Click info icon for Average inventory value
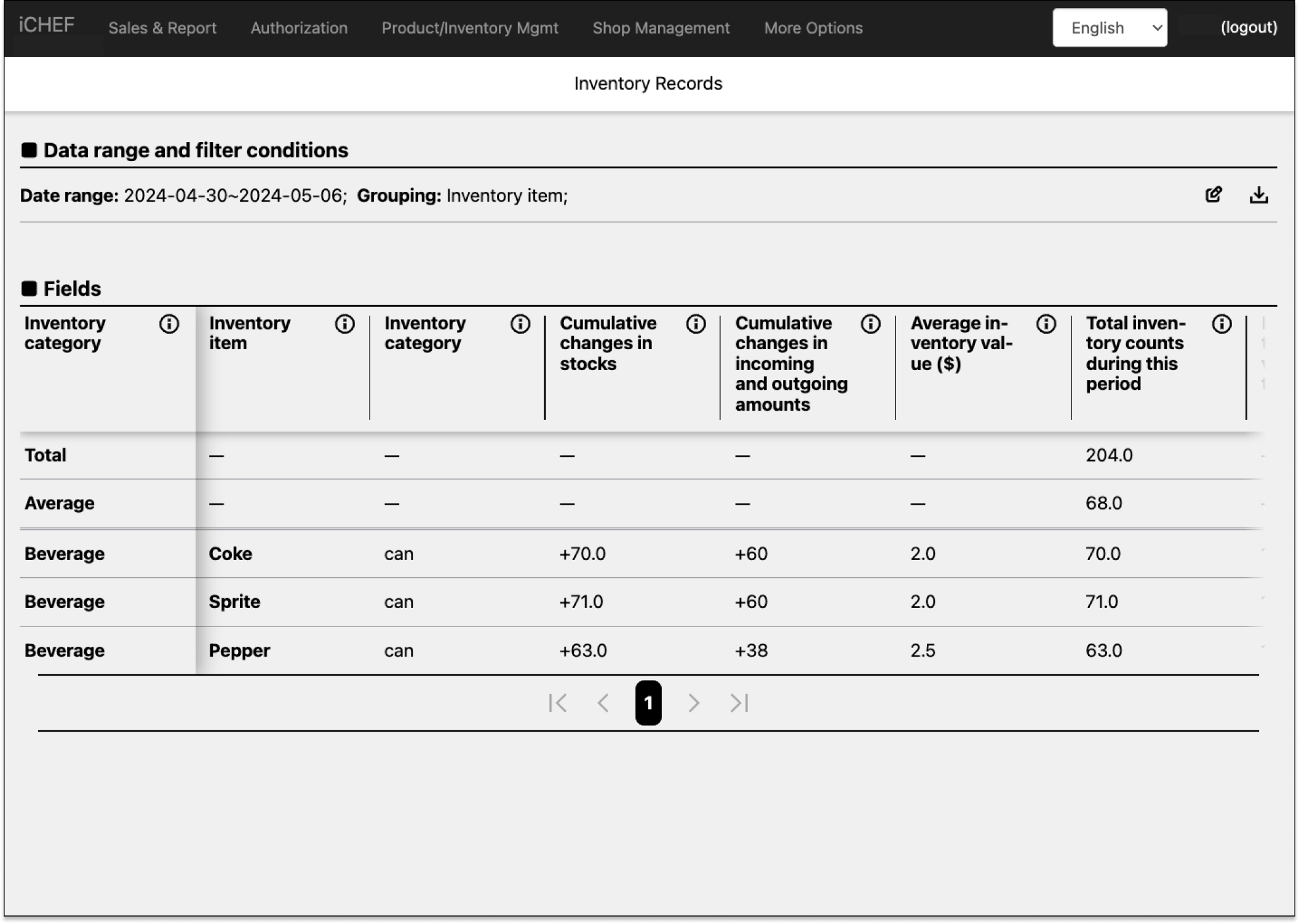This screenshot has width=1299, height=924. (1046, 324)
